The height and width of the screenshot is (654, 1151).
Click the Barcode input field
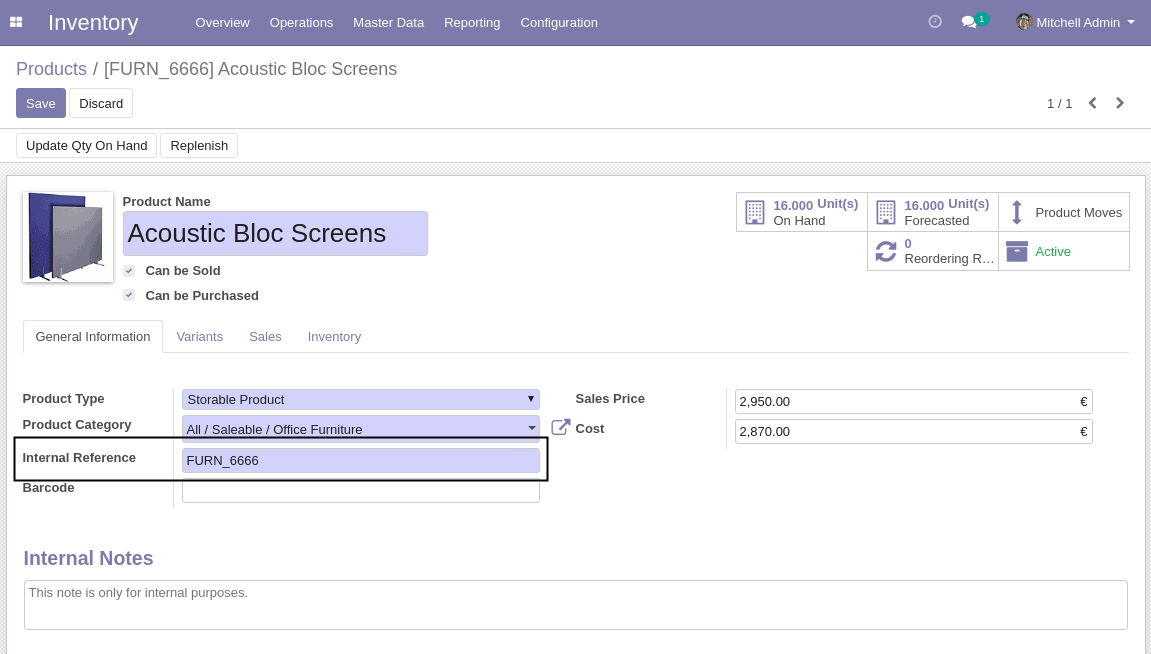[360, 491]
